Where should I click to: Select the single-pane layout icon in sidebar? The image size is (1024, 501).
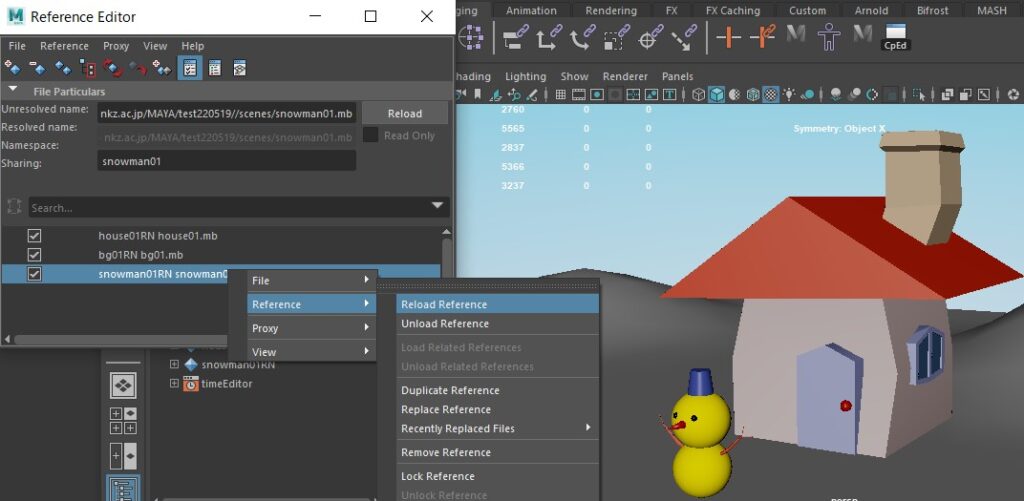click(x=123, y=386)
